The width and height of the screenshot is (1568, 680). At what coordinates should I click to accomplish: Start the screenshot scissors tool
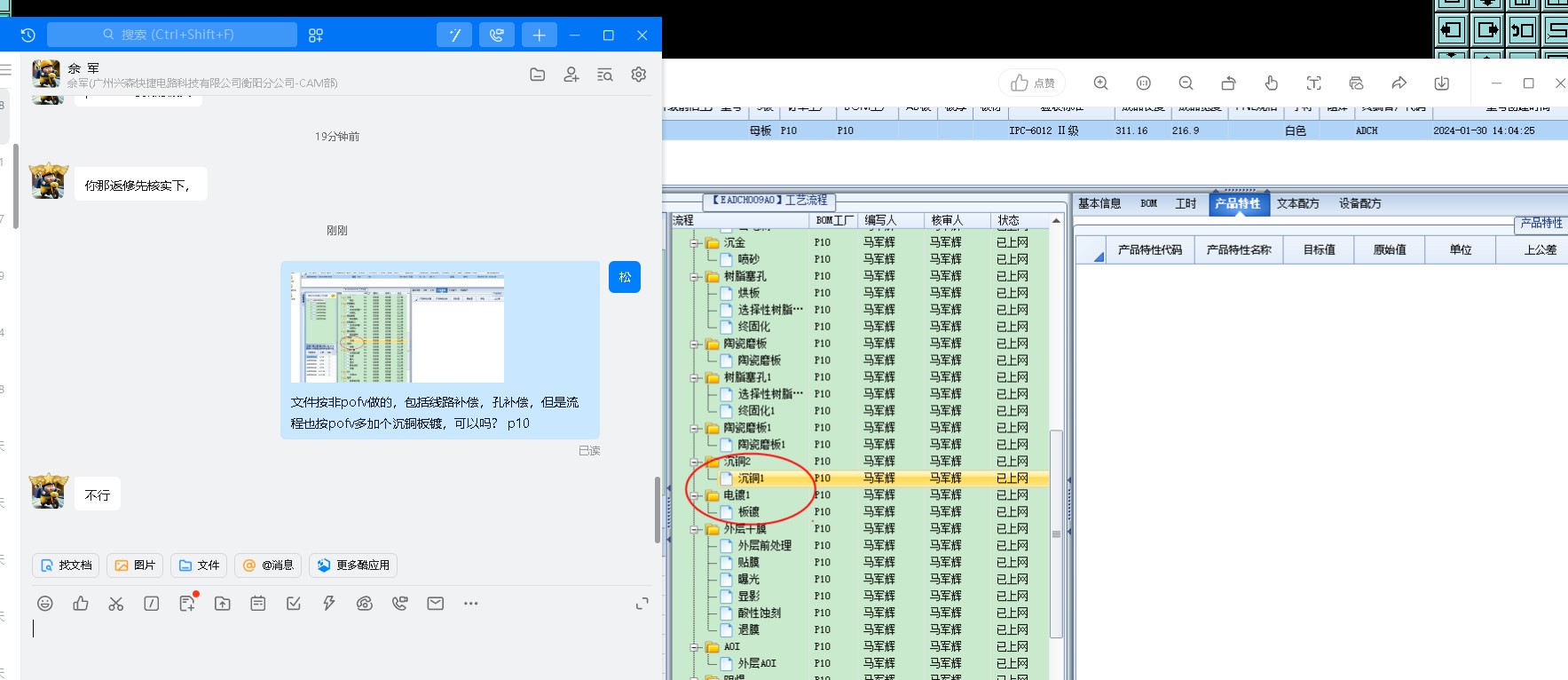116,604
